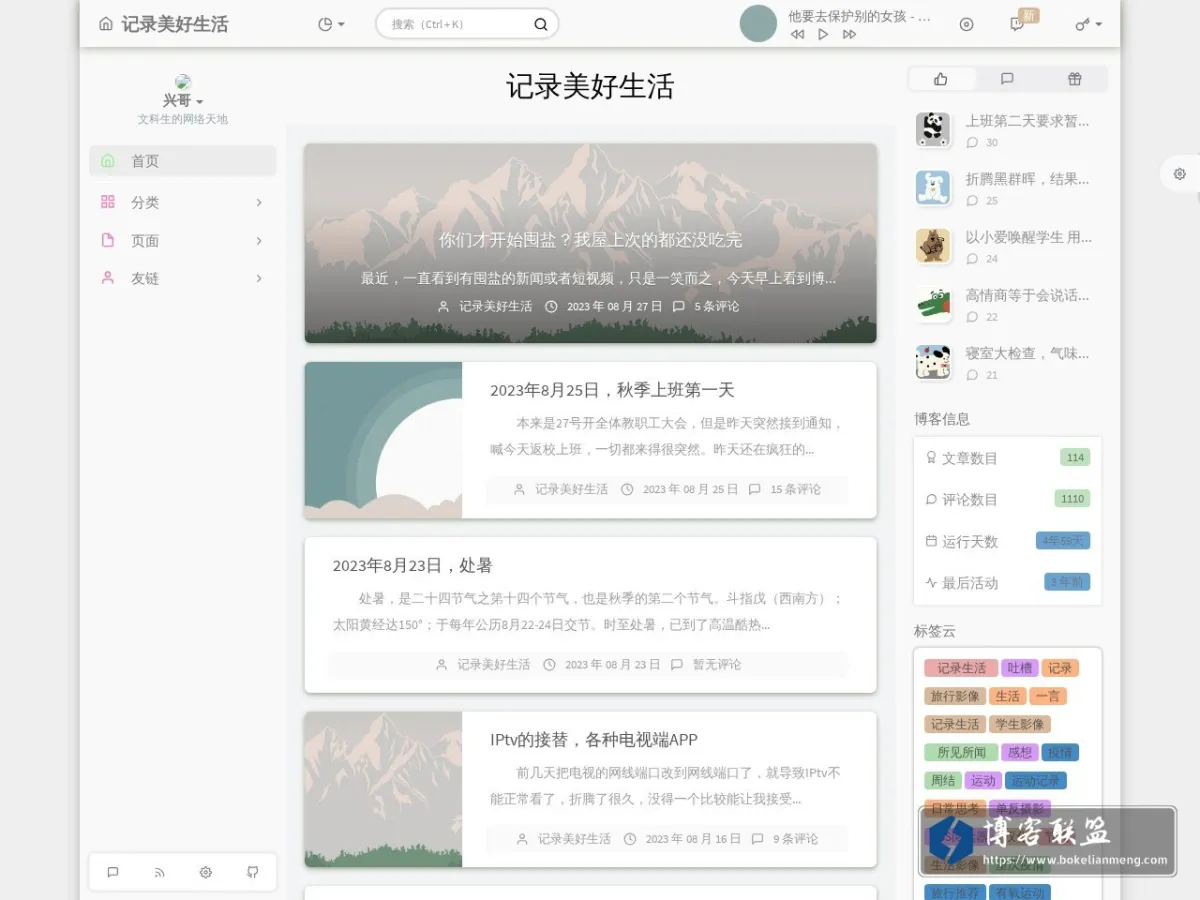
Task: Open popular post 高情商等于会说话...
Action: coord(1027,295)
